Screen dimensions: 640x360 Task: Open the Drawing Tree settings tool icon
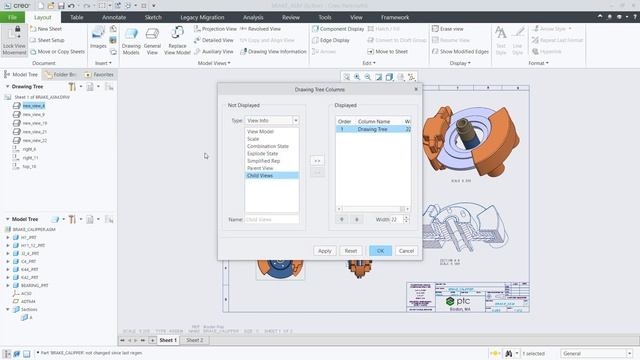(72, 87)
